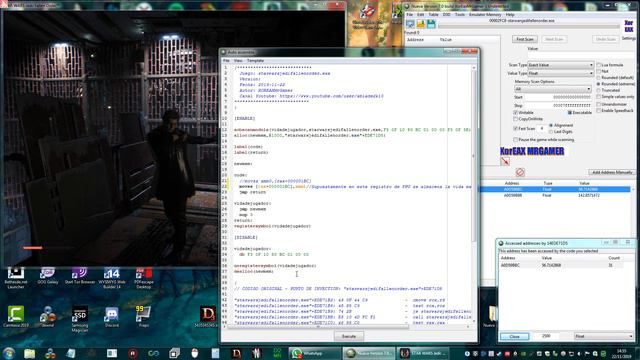Click the Execute button

[x=349, y=336]
